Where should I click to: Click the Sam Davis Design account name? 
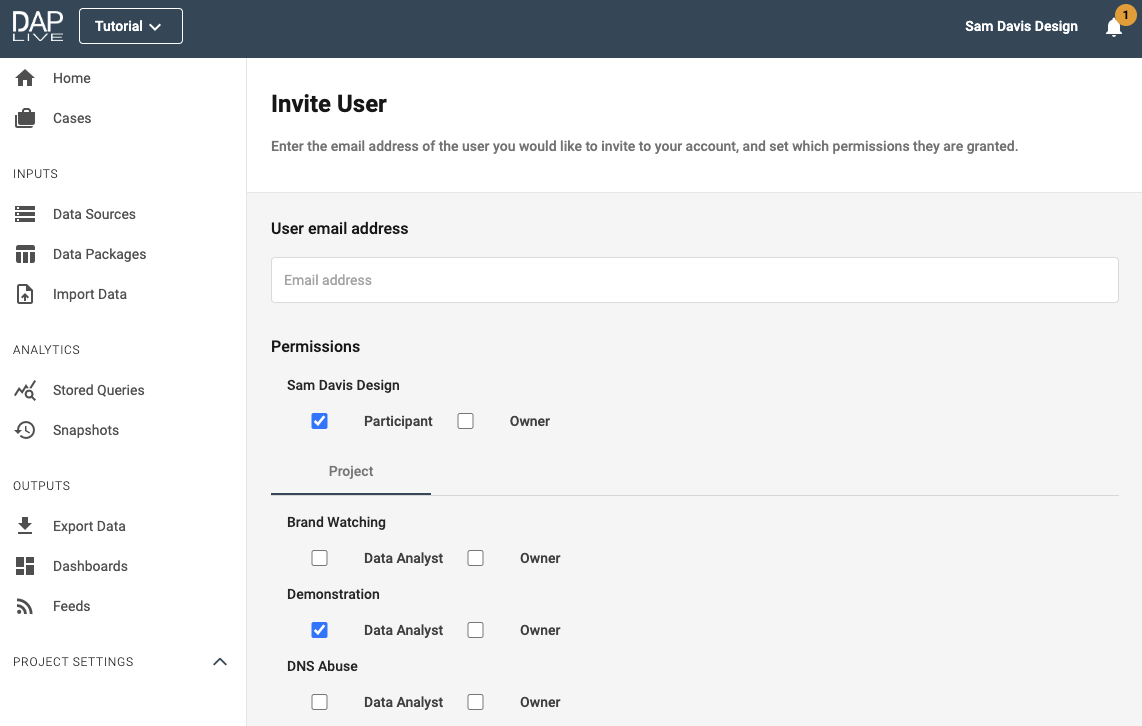tap(1021, 27)
